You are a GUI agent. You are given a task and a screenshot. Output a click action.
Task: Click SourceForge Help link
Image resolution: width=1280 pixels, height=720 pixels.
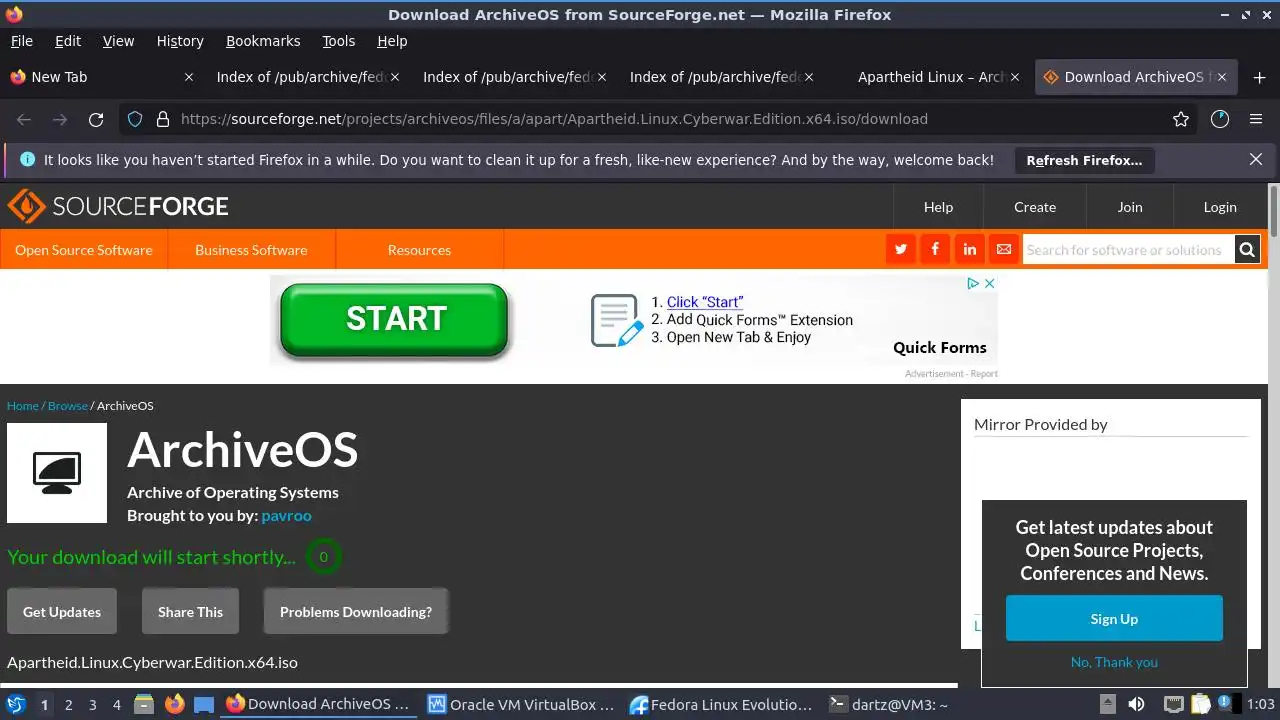(938, 207)
